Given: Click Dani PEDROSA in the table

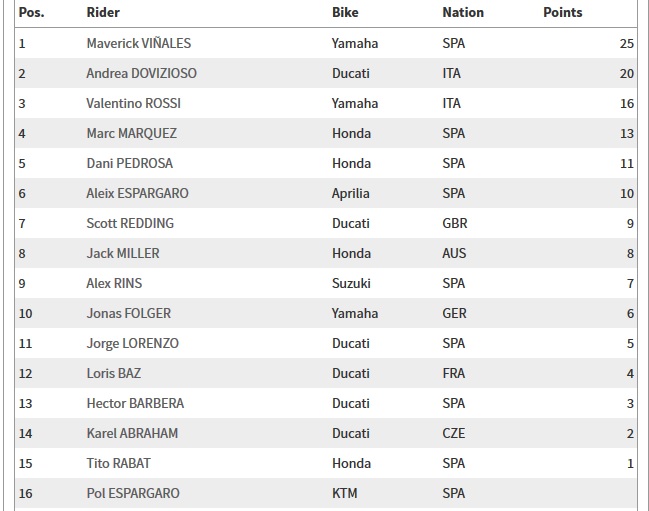Looking at the screenshot, I should [x=127, y=164].
